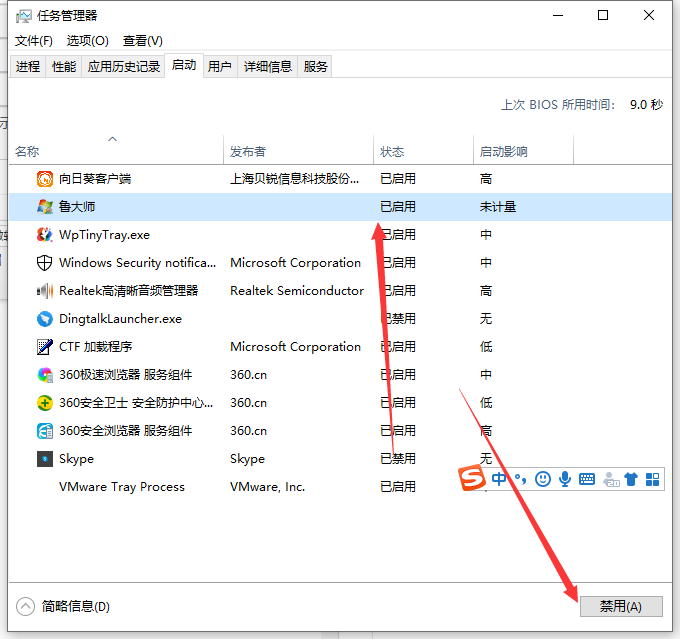The width and height of the screenshot is (680, 639).
Task: Open the 文件(F) menu
Action: (34, 41)
